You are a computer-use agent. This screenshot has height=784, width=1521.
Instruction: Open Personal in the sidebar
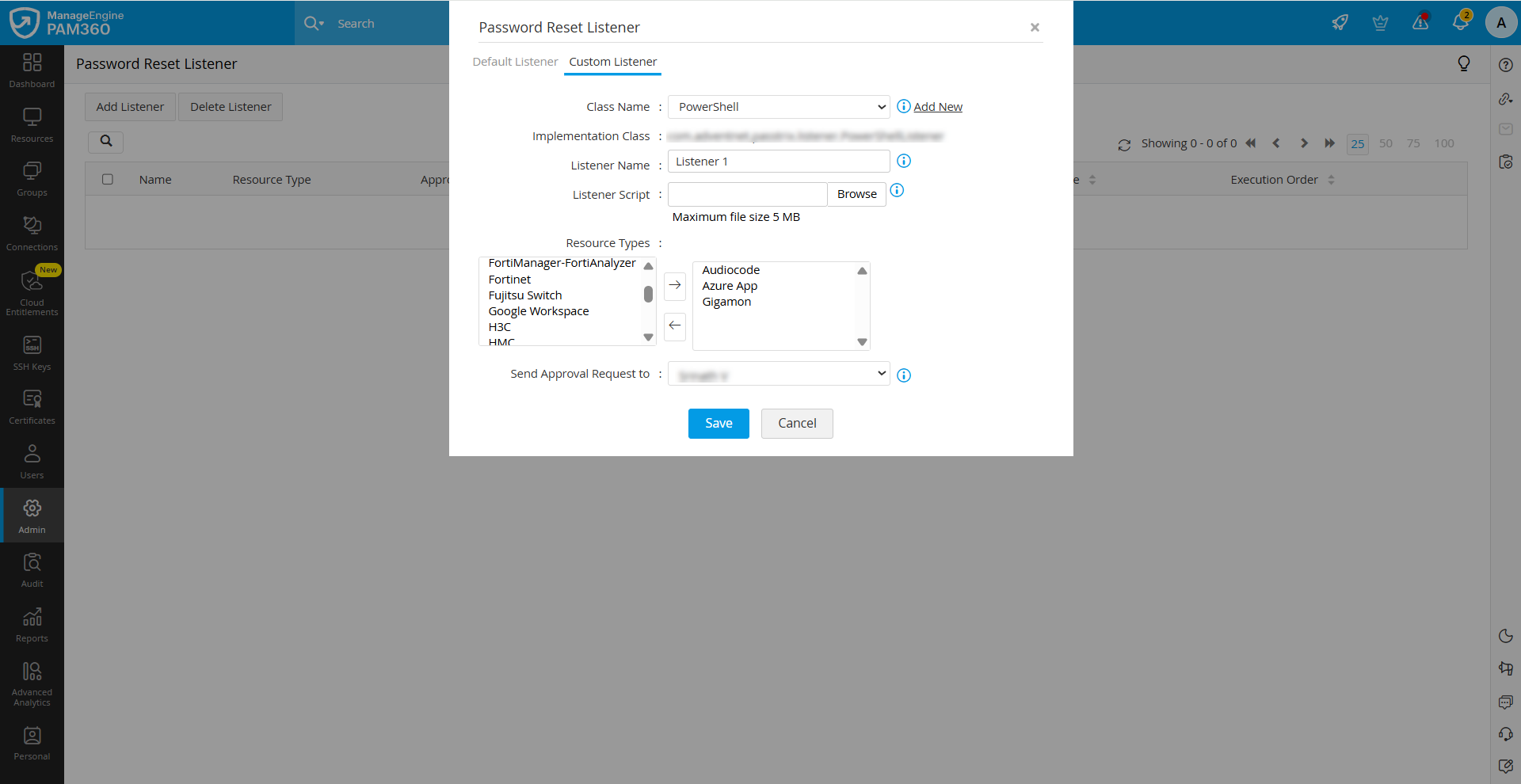(x=32, y=743)
